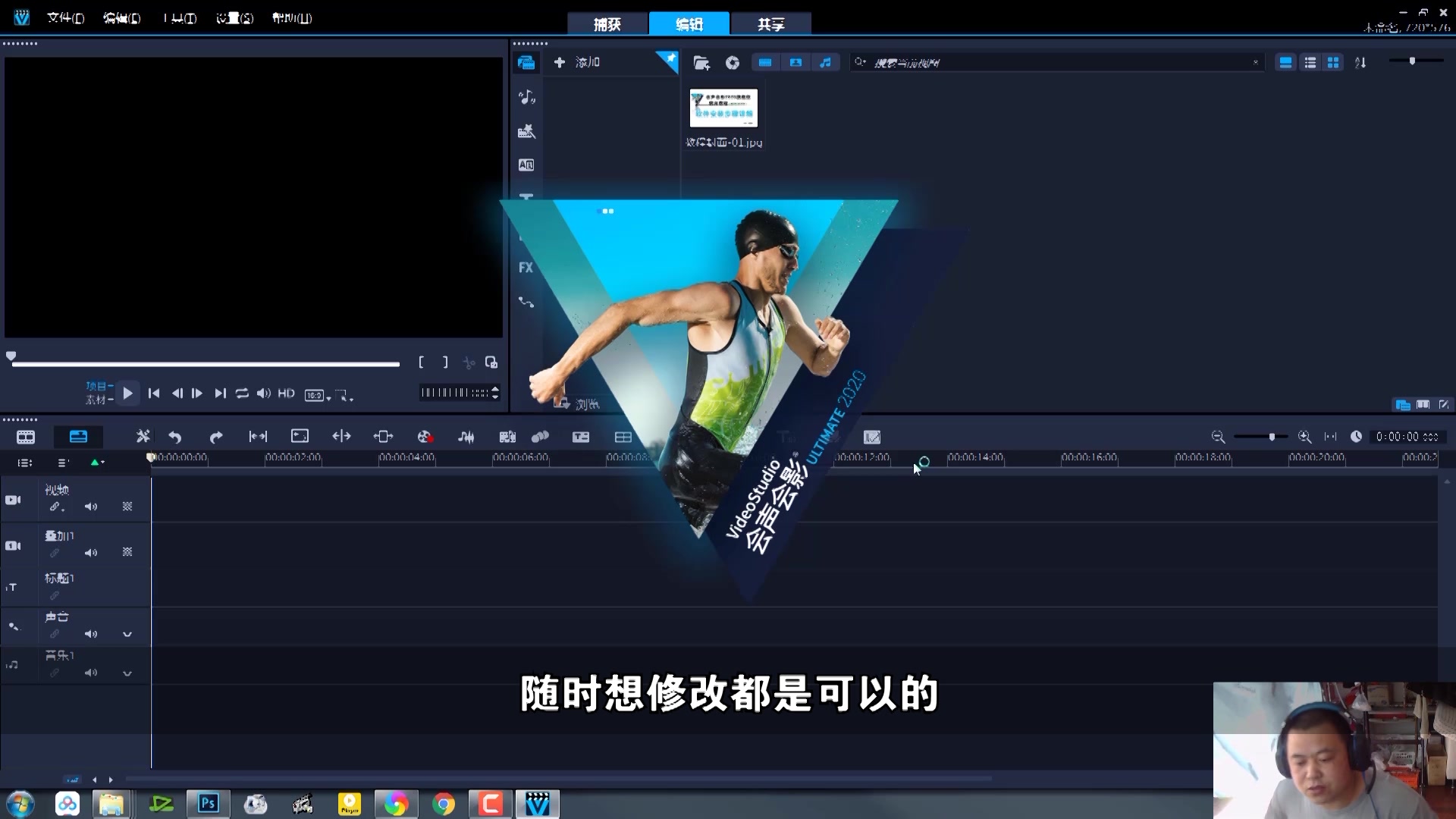The image size is (1456, 819).
Task: Mute the 视频 track with its speaker icon
Action: (x=92, y=507)
